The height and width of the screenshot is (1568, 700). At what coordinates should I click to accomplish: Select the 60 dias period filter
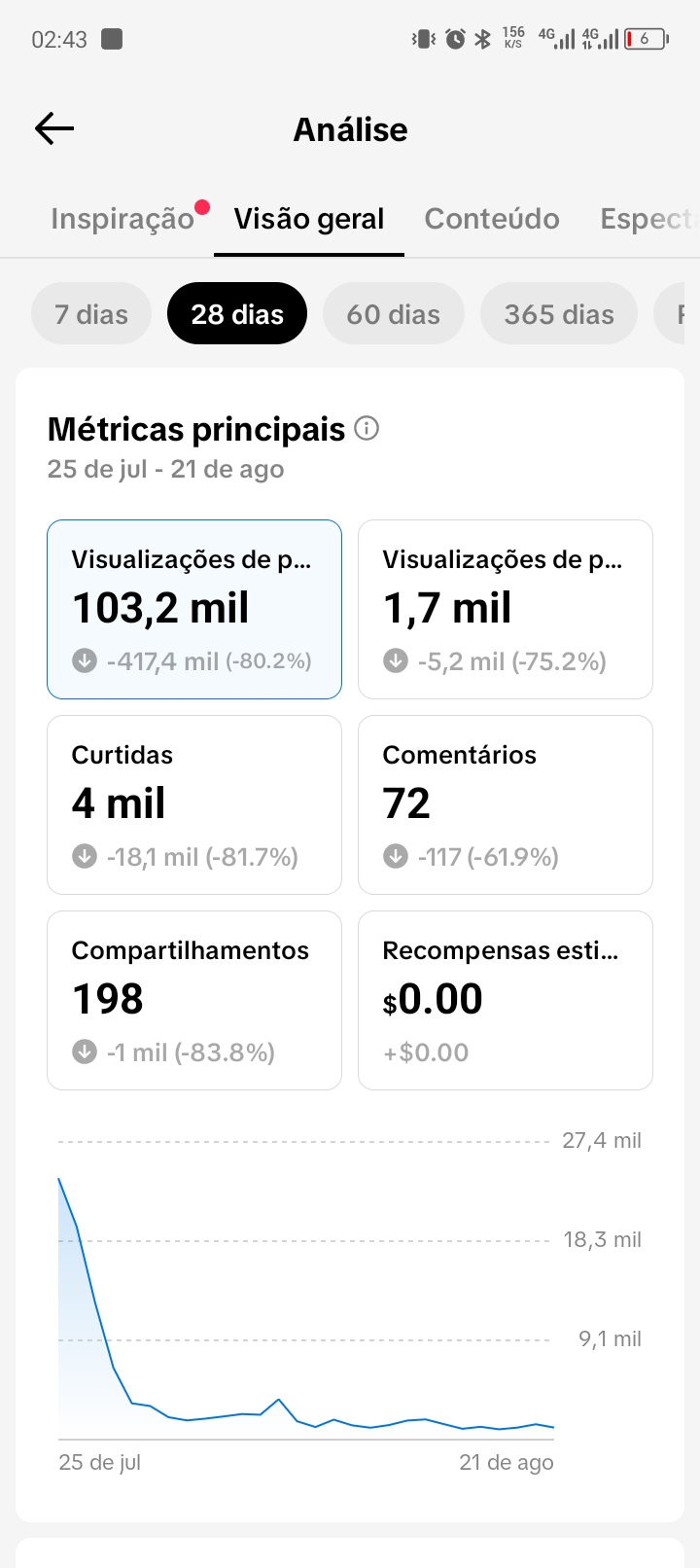394,313
